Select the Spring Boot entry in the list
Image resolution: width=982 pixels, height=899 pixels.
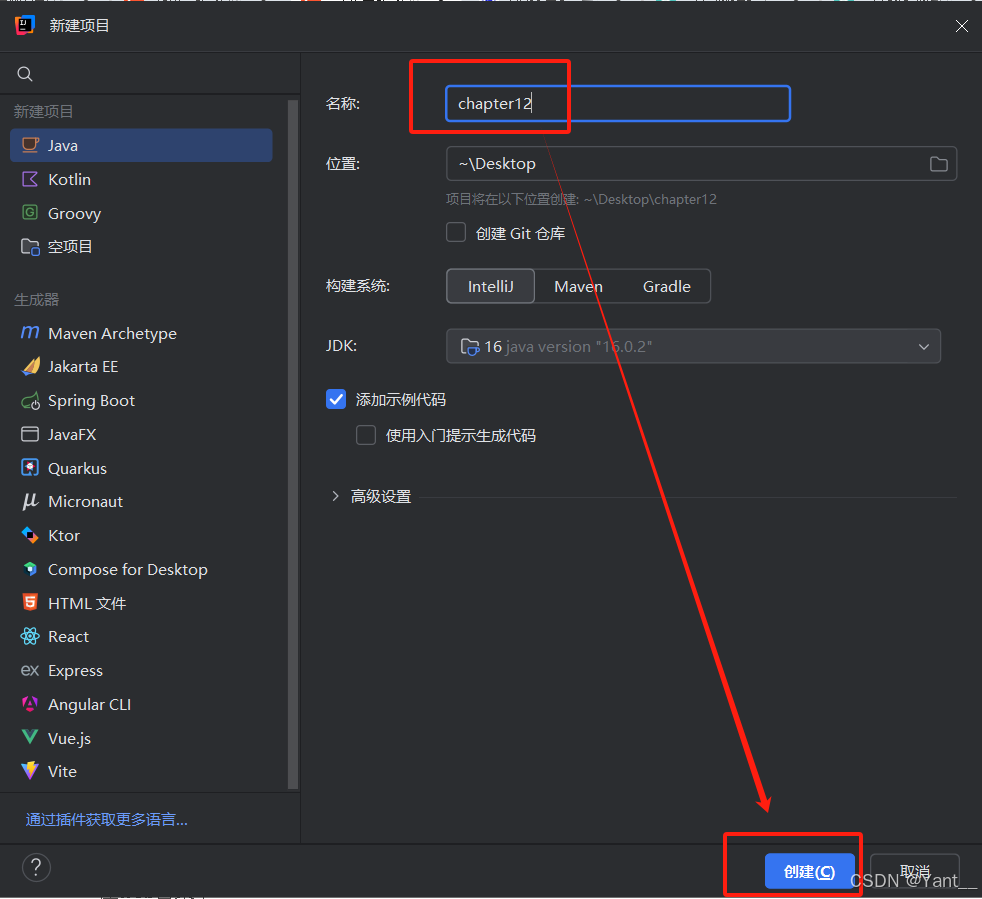coord(142,400)
